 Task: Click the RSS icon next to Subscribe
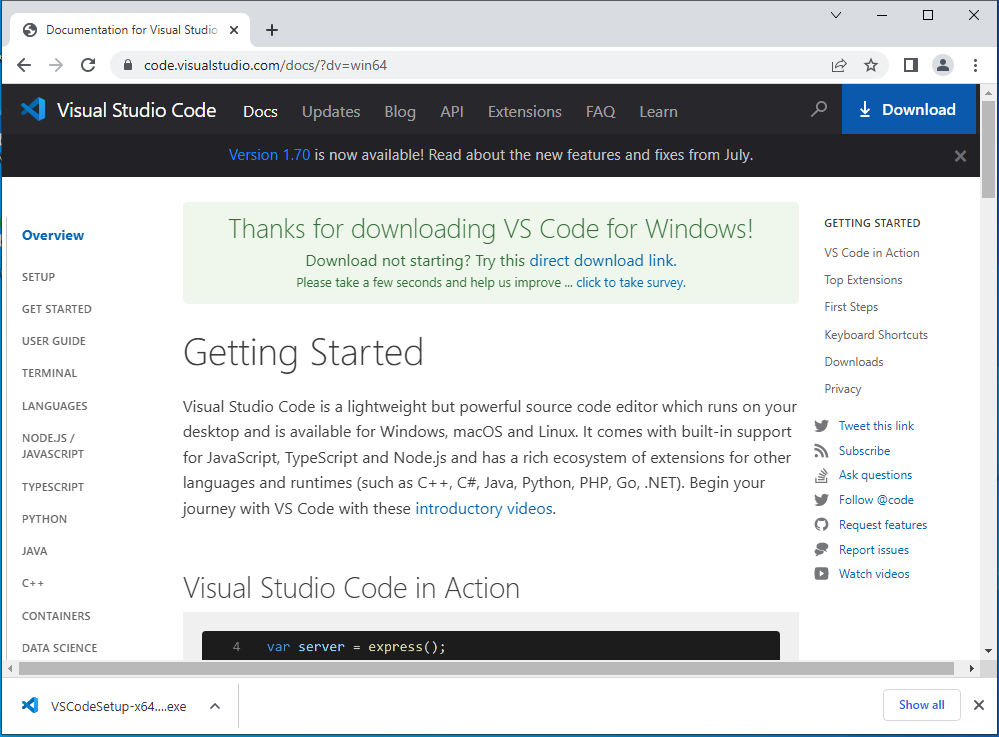(x=822, y=451)
